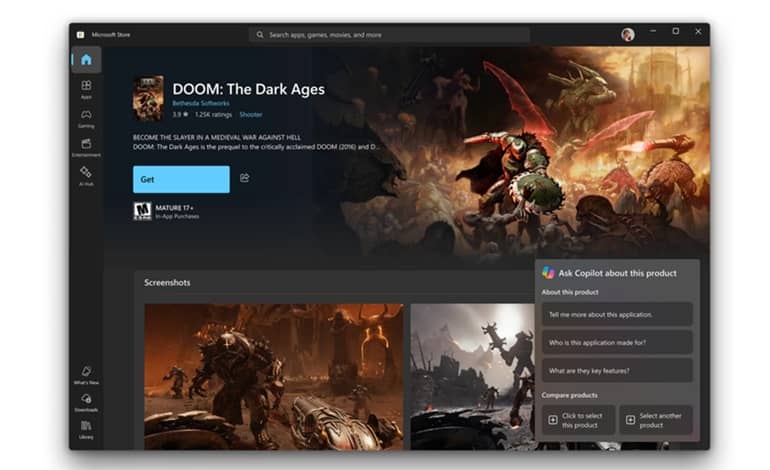Image resolution: width=770 pixels, height=470 pixels.
Task: Click the Share icon beside Get
Action: pyautogui.click(x=245, y=178)
